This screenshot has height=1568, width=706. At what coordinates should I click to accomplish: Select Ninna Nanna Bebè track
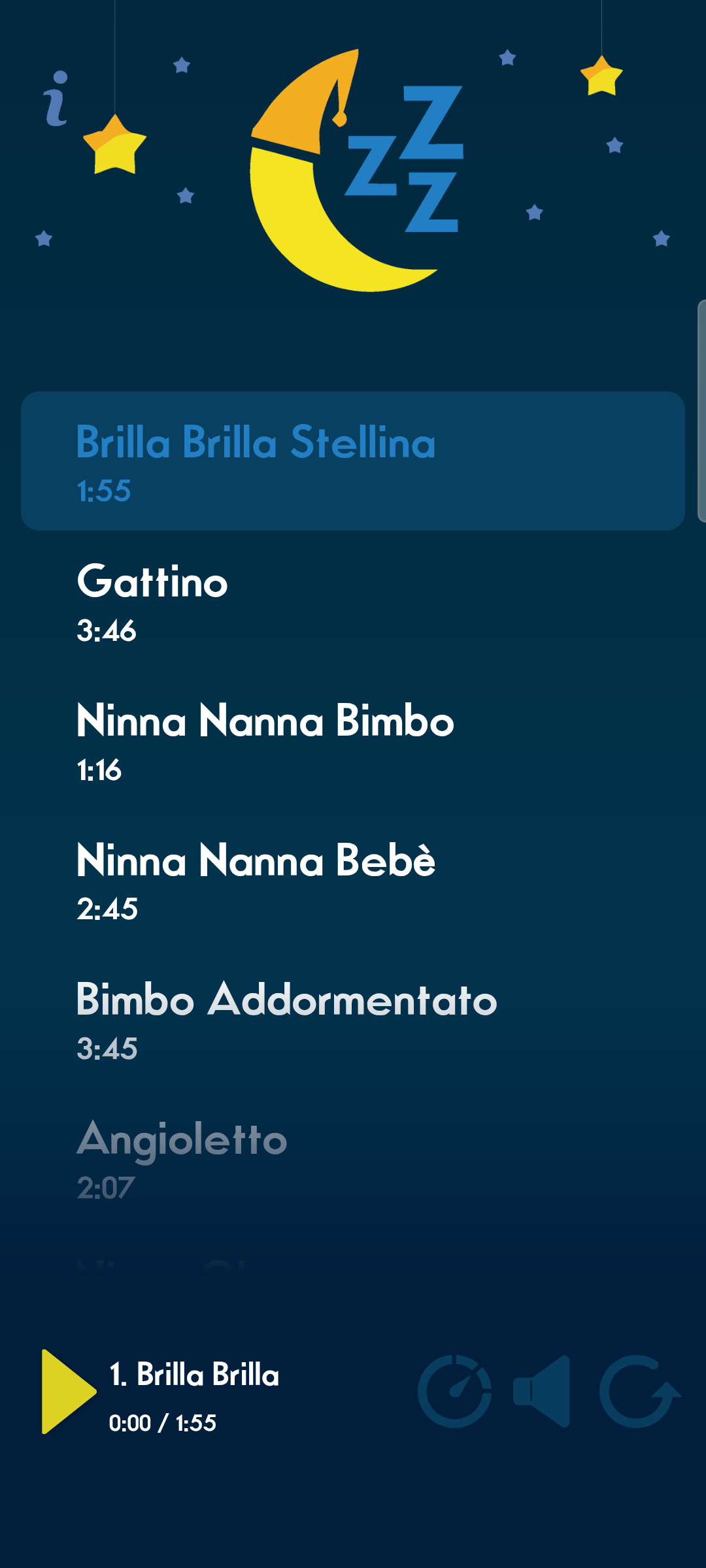tap(353, 880)
